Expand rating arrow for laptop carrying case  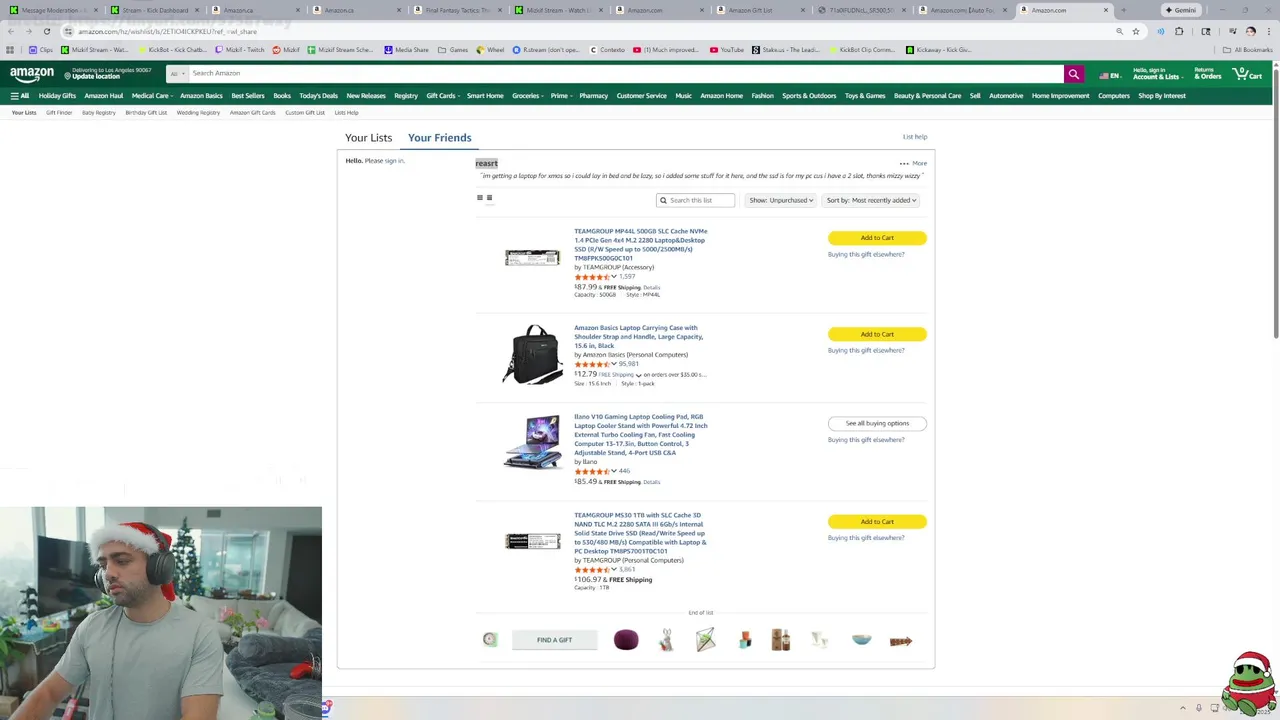click(613, 364)
